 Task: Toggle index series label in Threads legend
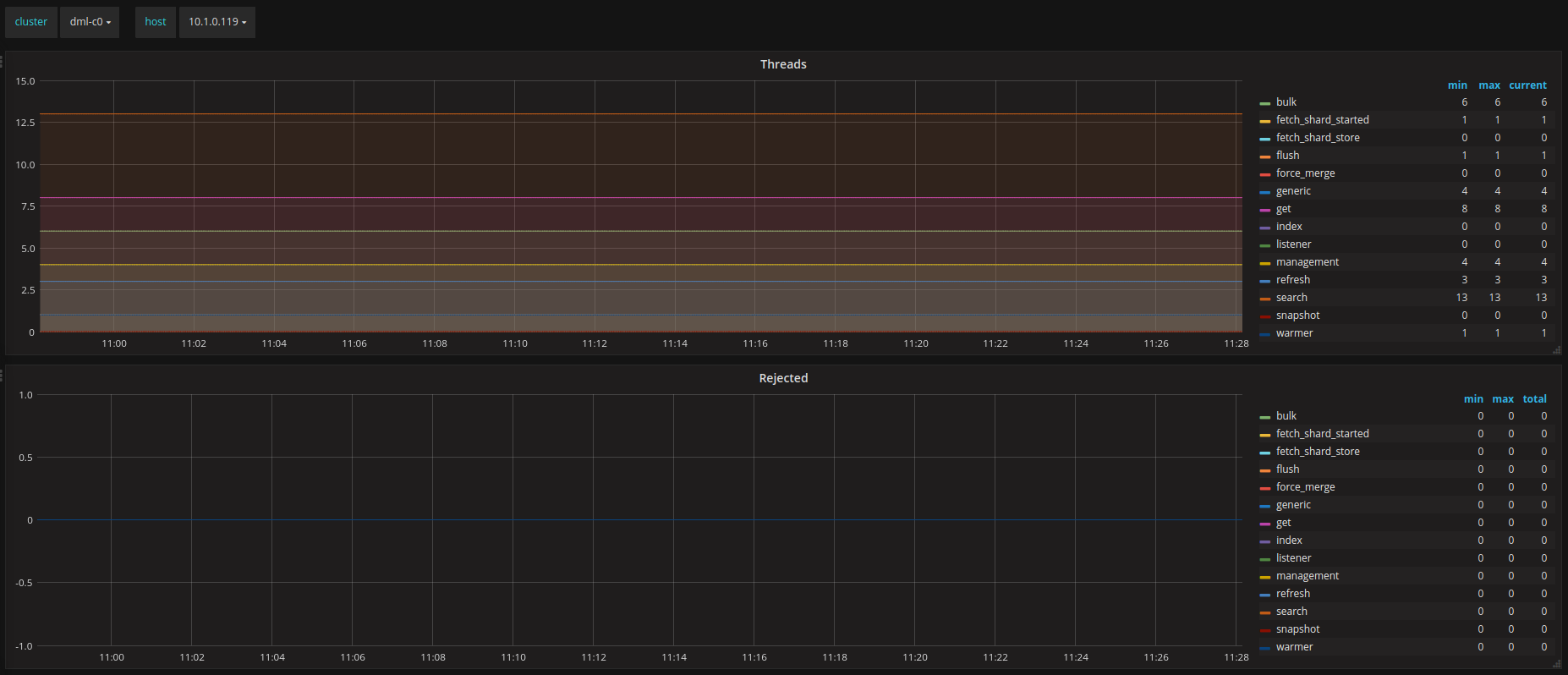(x=1289, y=227)
